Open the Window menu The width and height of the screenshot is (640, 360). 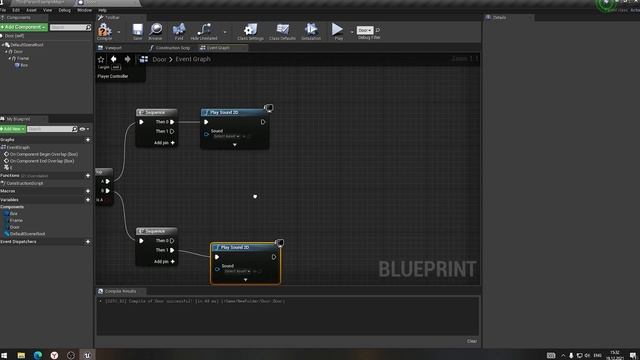click(84, 10)
